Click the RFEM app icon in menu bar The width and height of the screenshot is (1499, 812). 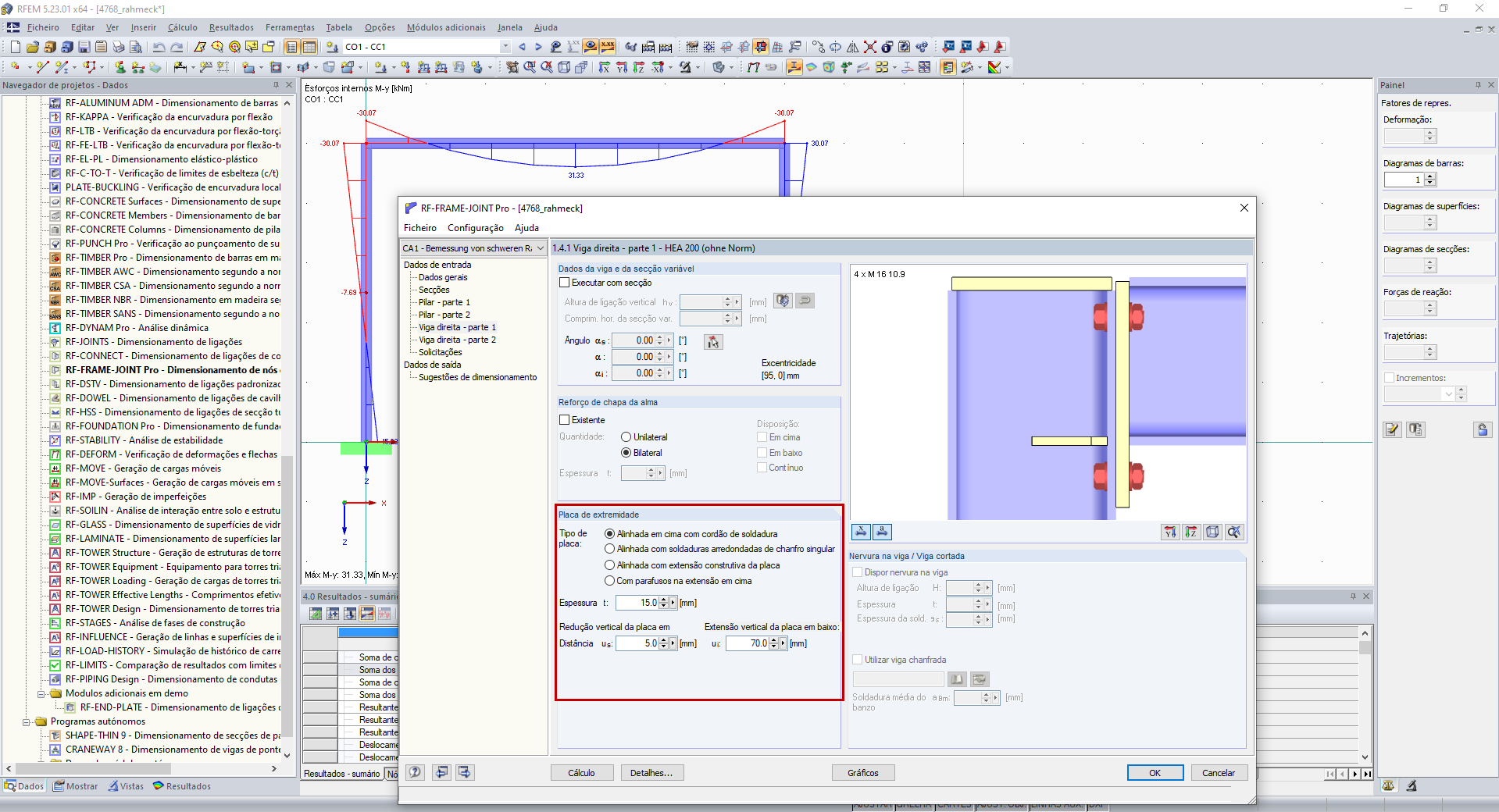pos(13,27)
